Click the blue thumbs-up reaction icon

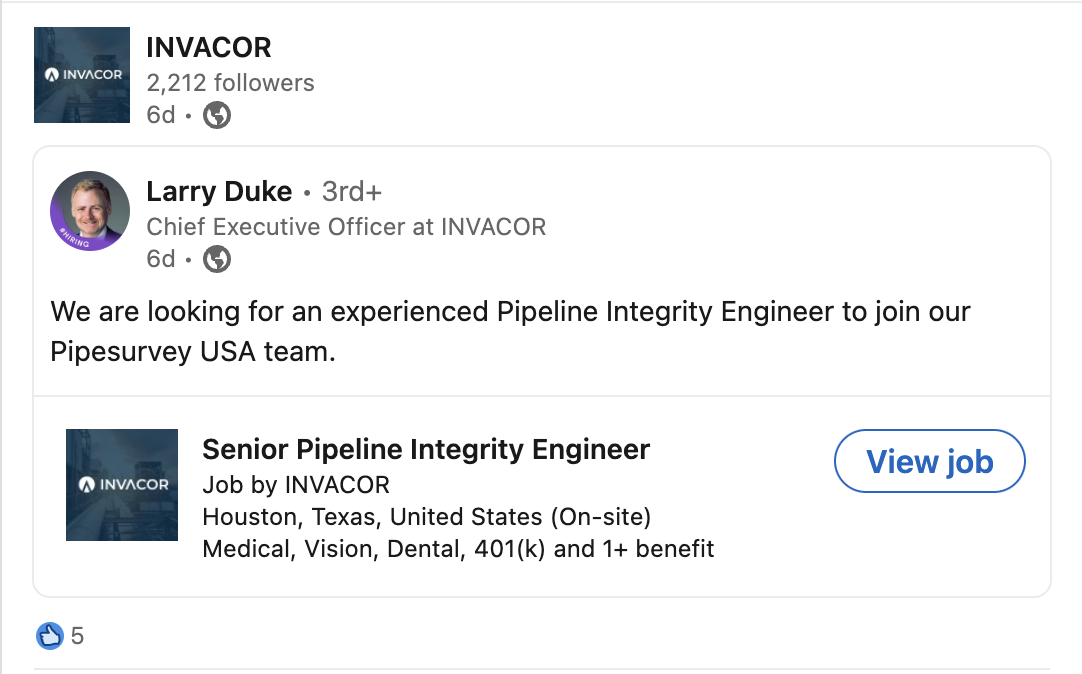tap(50, 635)
